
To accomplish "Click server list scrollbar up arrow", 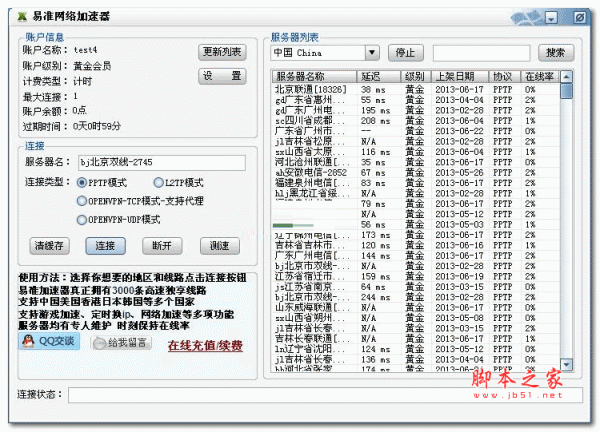I will (x=566, y=77).
